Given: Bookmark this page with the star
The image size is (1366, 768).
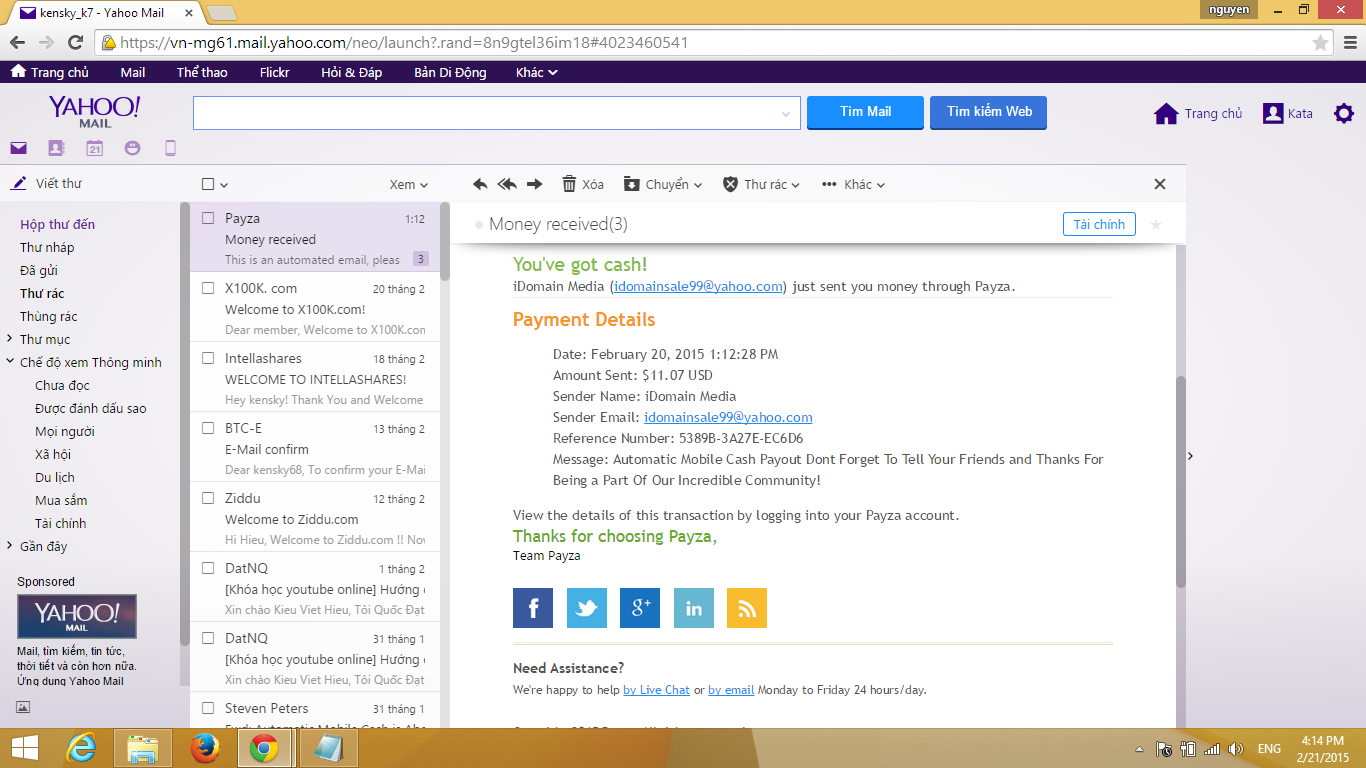Looking at the screenshot, I should pyautogui.click(x=1320, y=43).
